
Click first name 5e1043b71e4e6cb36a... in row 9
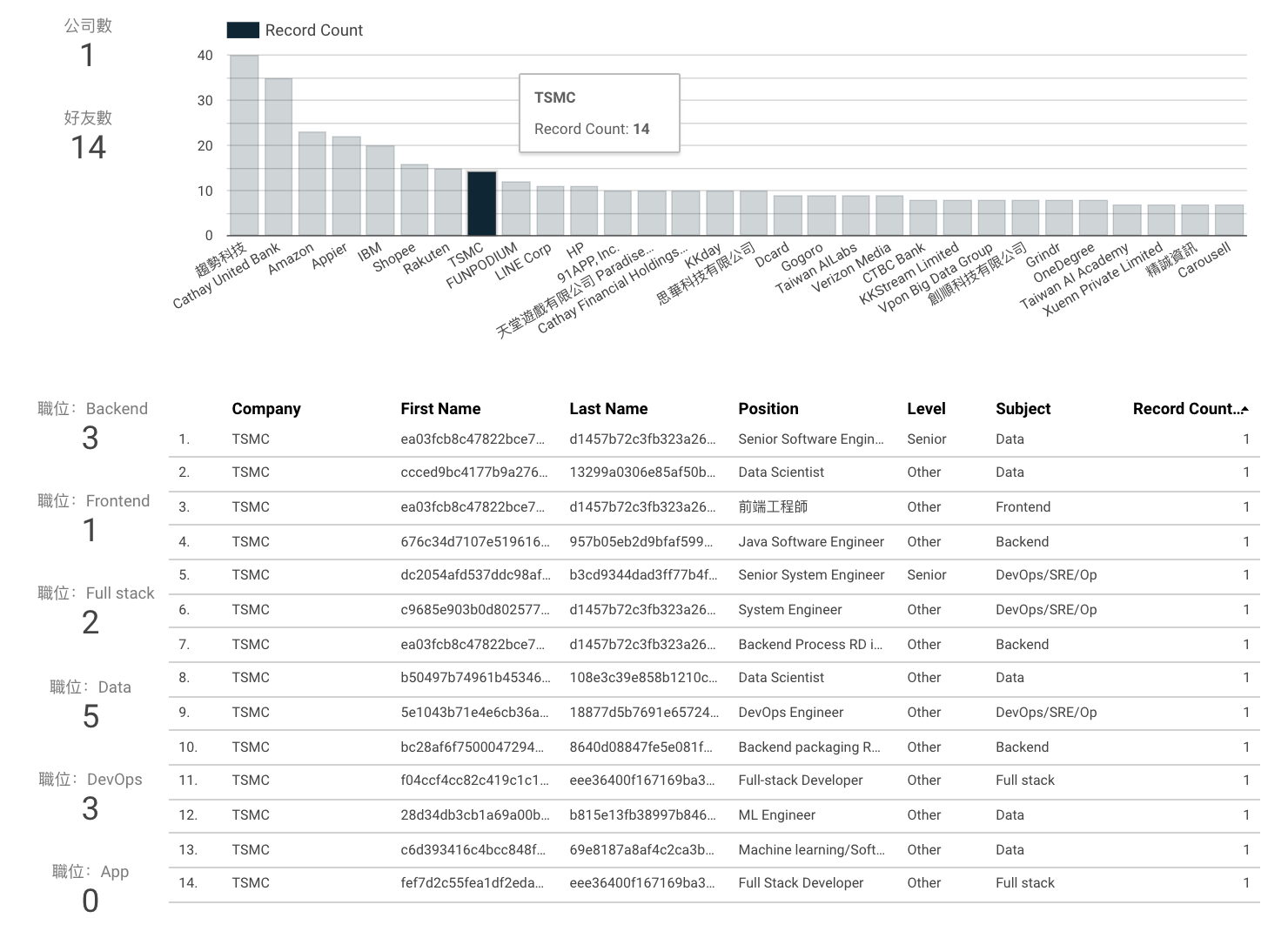tap(474, 713)
